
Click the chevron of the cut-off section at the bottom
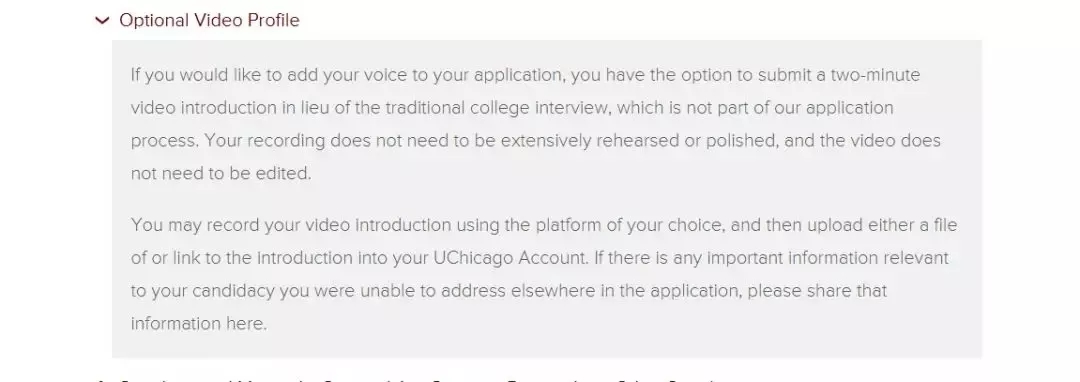click(x=102, y=381)
